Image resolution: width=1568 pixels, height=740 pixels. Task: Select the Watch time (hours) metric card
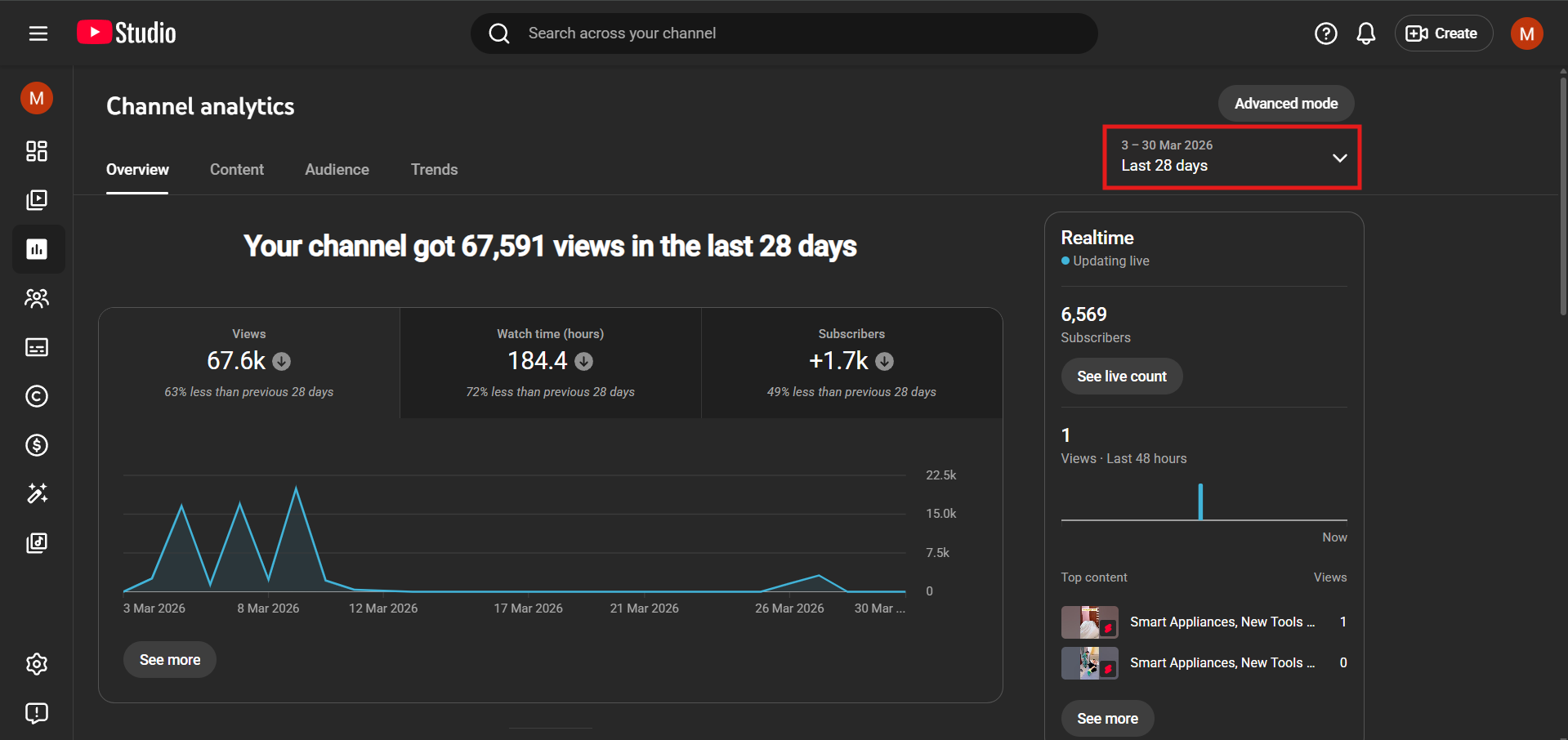tap(550, 363)
